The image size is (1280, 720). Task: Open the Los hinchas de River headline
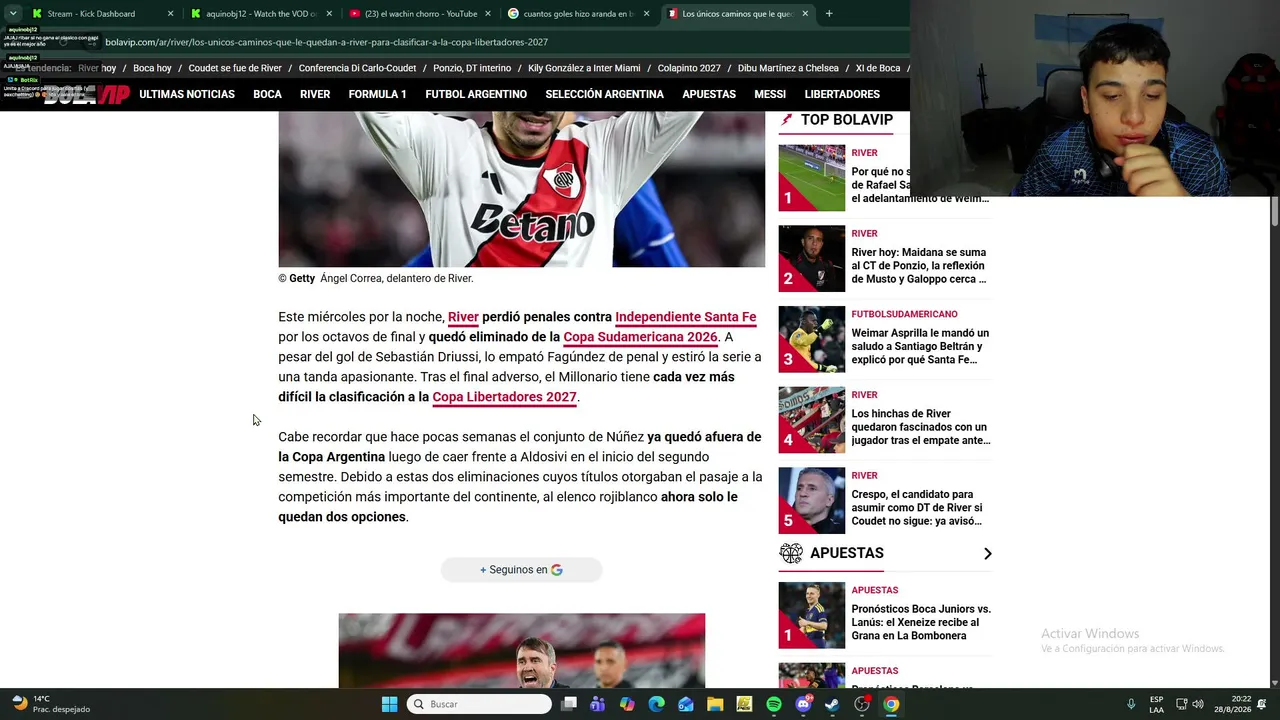920,427
